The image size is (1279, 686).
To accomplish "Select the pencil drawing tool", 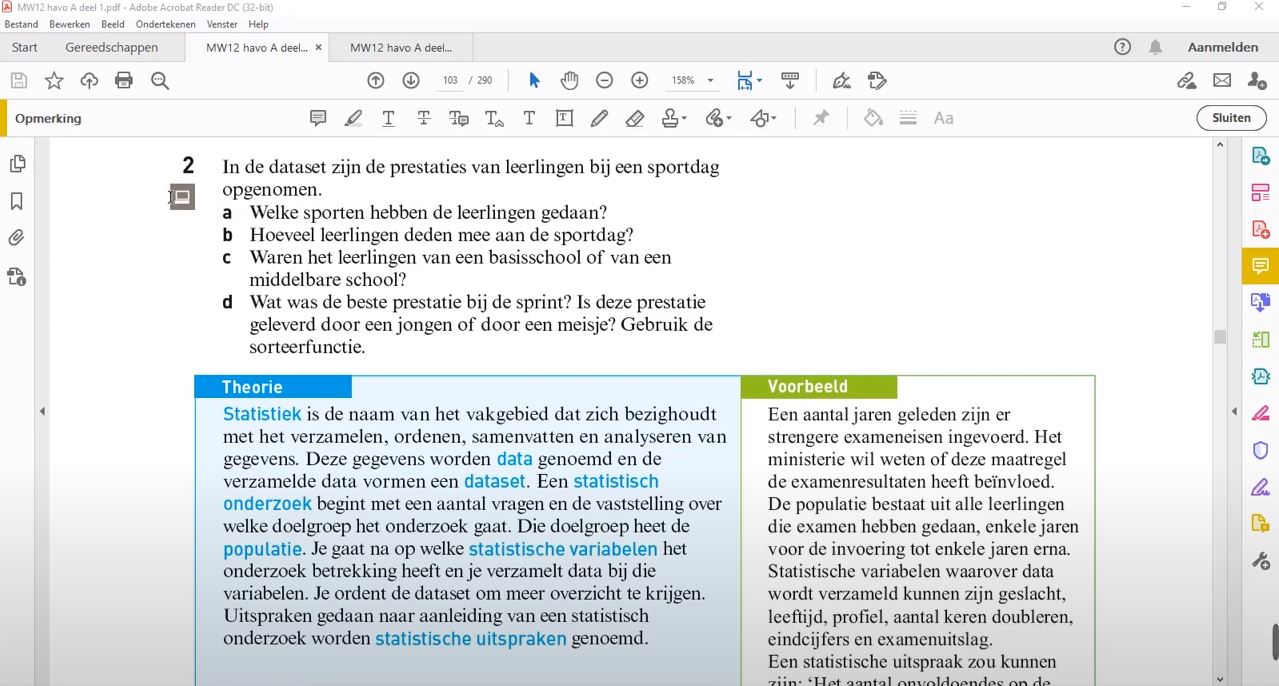I will 599,118.
